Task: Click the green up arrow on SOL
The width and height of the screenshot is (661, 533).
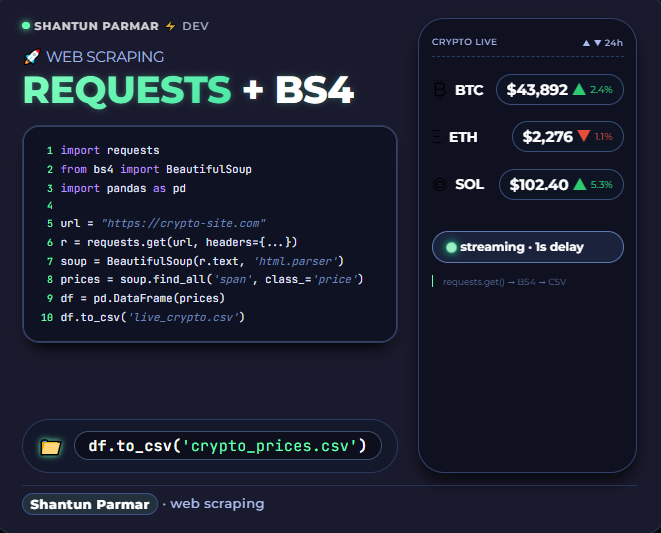Action: pyautogui.click(x=578, y=184)
